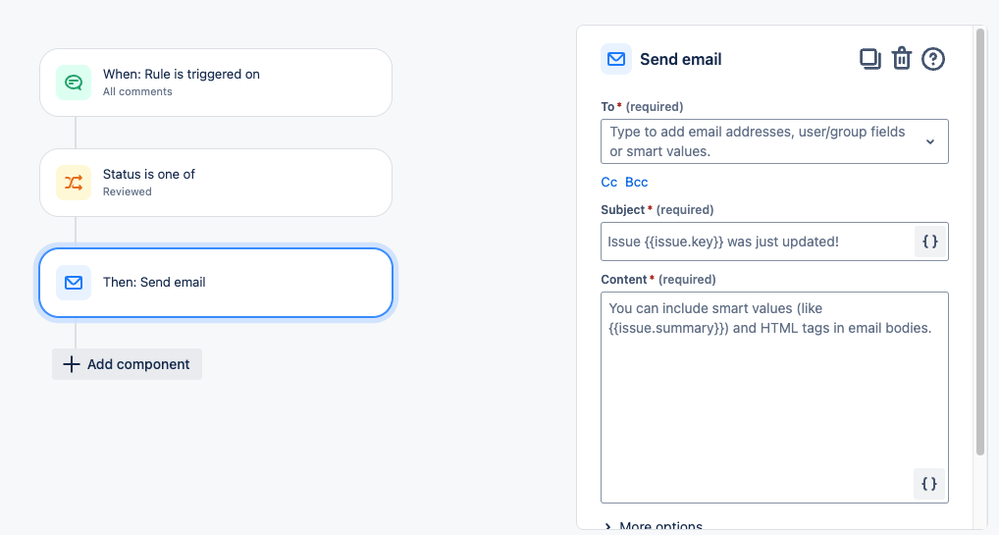Click the envelope icon in Send email header
Image resolution: width=999 pixels, height=535 pixels.
click(616, 59)
